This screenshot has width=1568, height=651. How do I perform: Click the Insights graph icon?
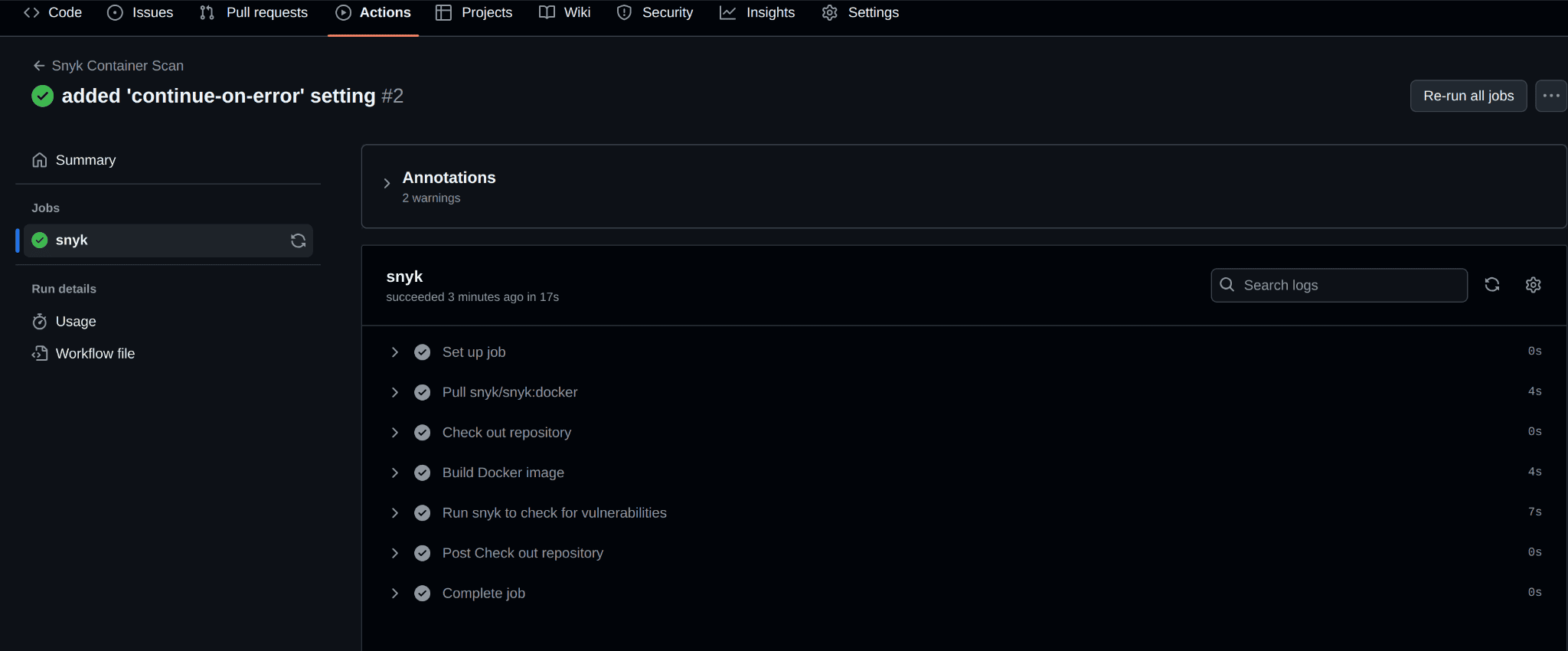[727, 12]
